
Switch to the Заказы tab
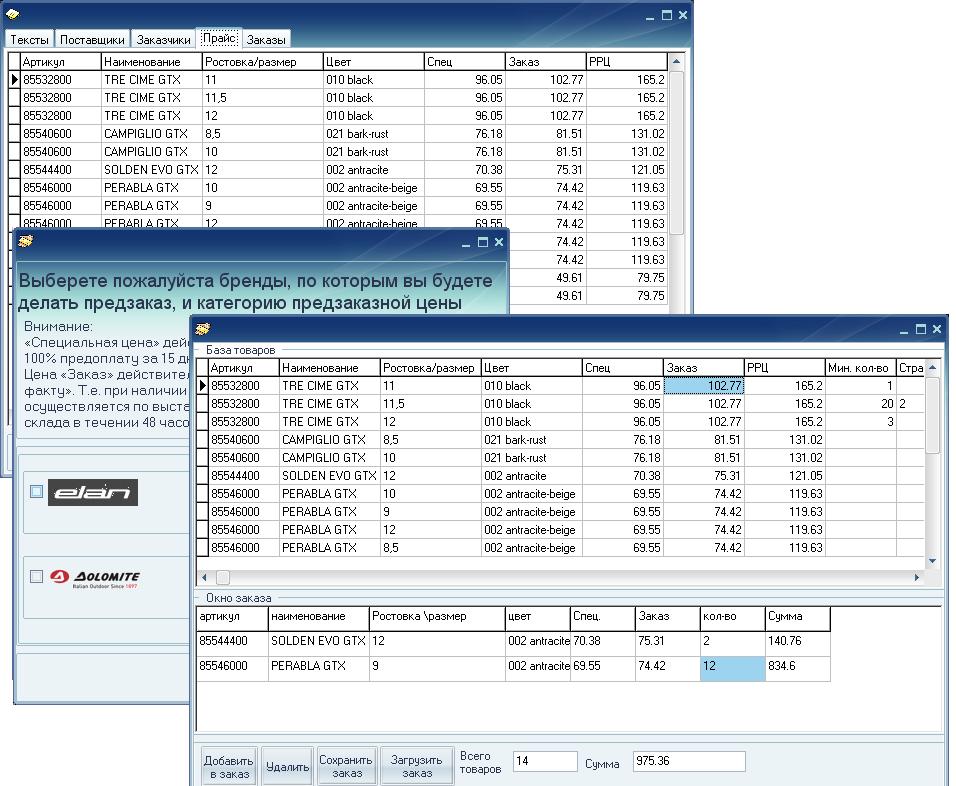266,39
